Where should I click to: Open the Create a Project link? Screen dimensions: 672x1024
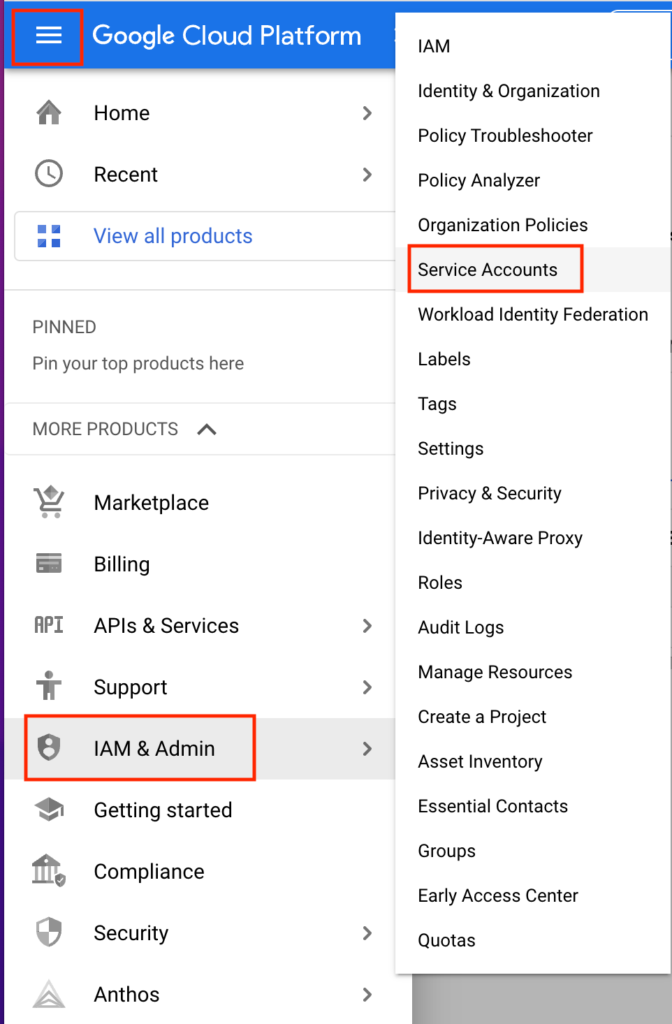(482, 717)
